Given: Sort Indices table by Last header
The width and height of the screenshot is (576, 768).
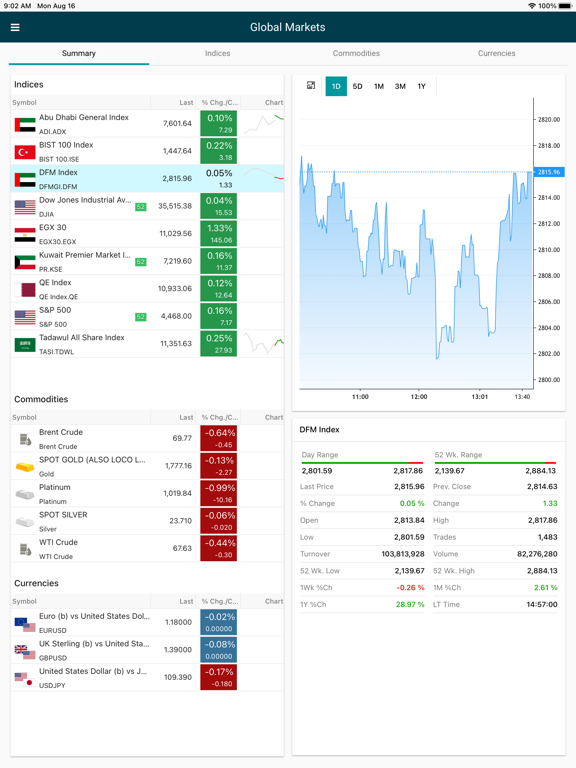Looking at the screenshot, I should tap(186, 102).
